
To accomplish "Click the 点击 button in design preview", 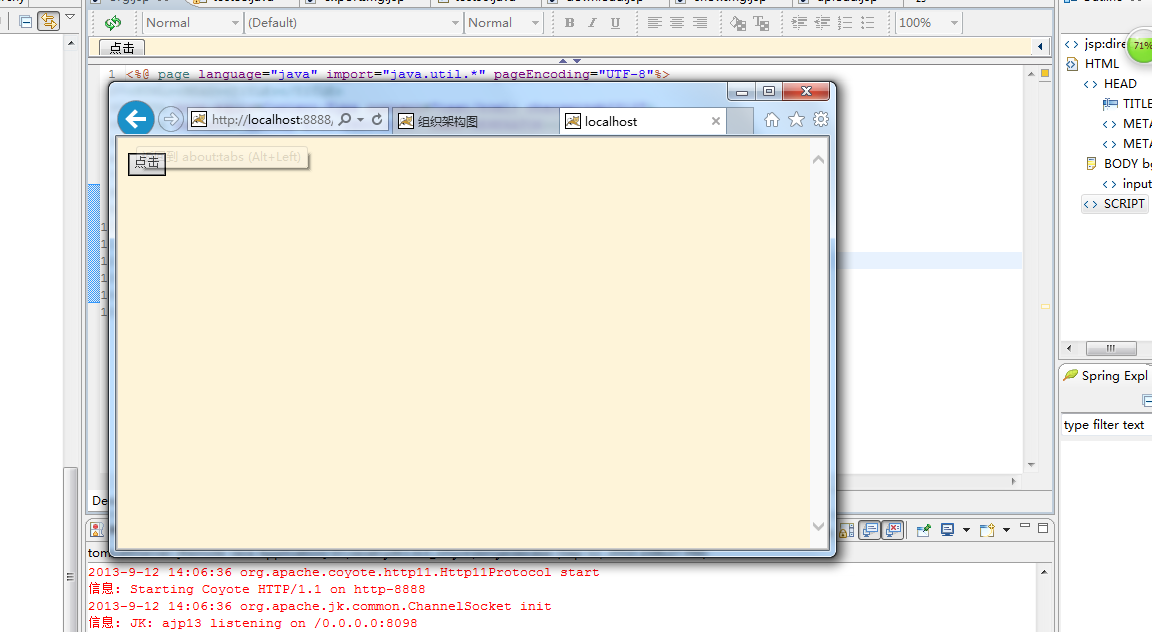I will pos(122,47).
